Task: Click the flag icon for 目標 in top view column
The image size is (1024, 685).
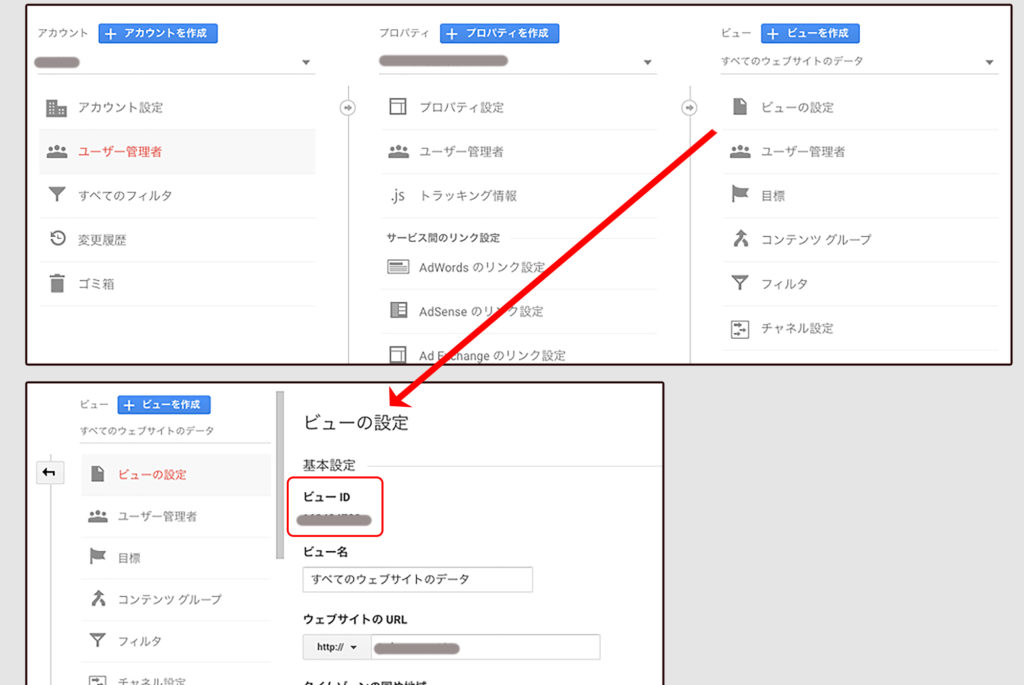Action: tap(740, 196)
